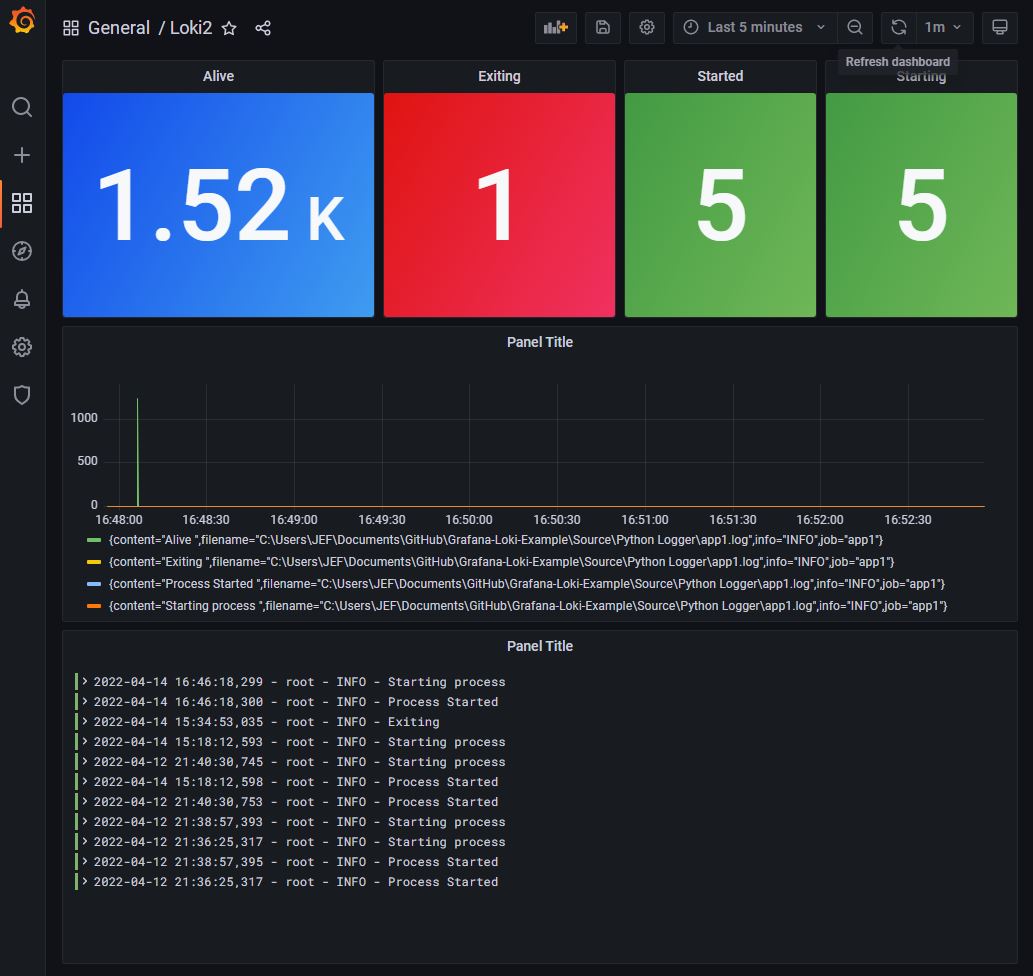Refresh the dashboard
The width and height of the screenshot is (1033, 976).
click(898, 27)
